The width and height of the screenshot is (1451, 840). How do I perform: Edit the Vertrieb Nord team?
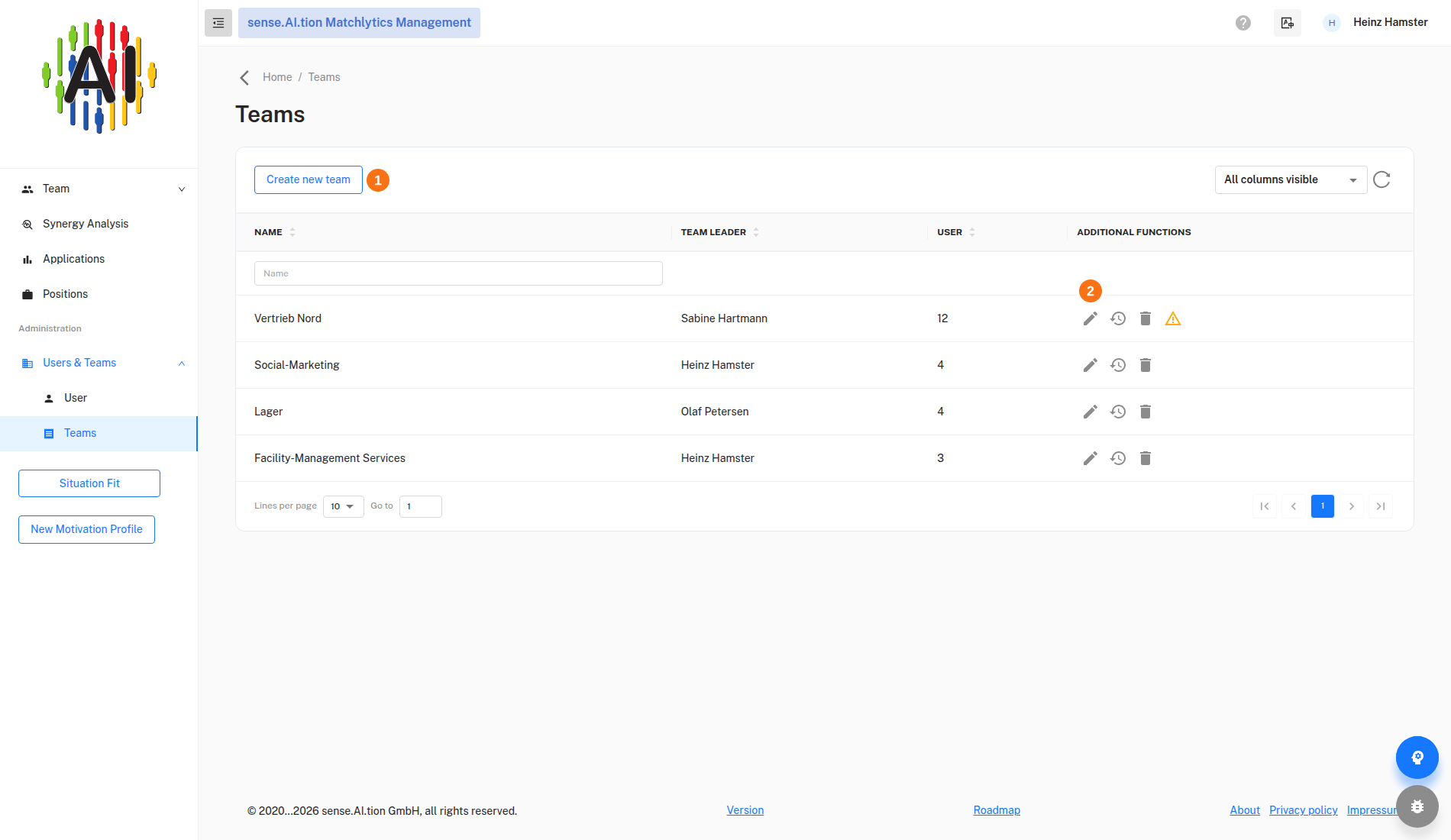1090,318
